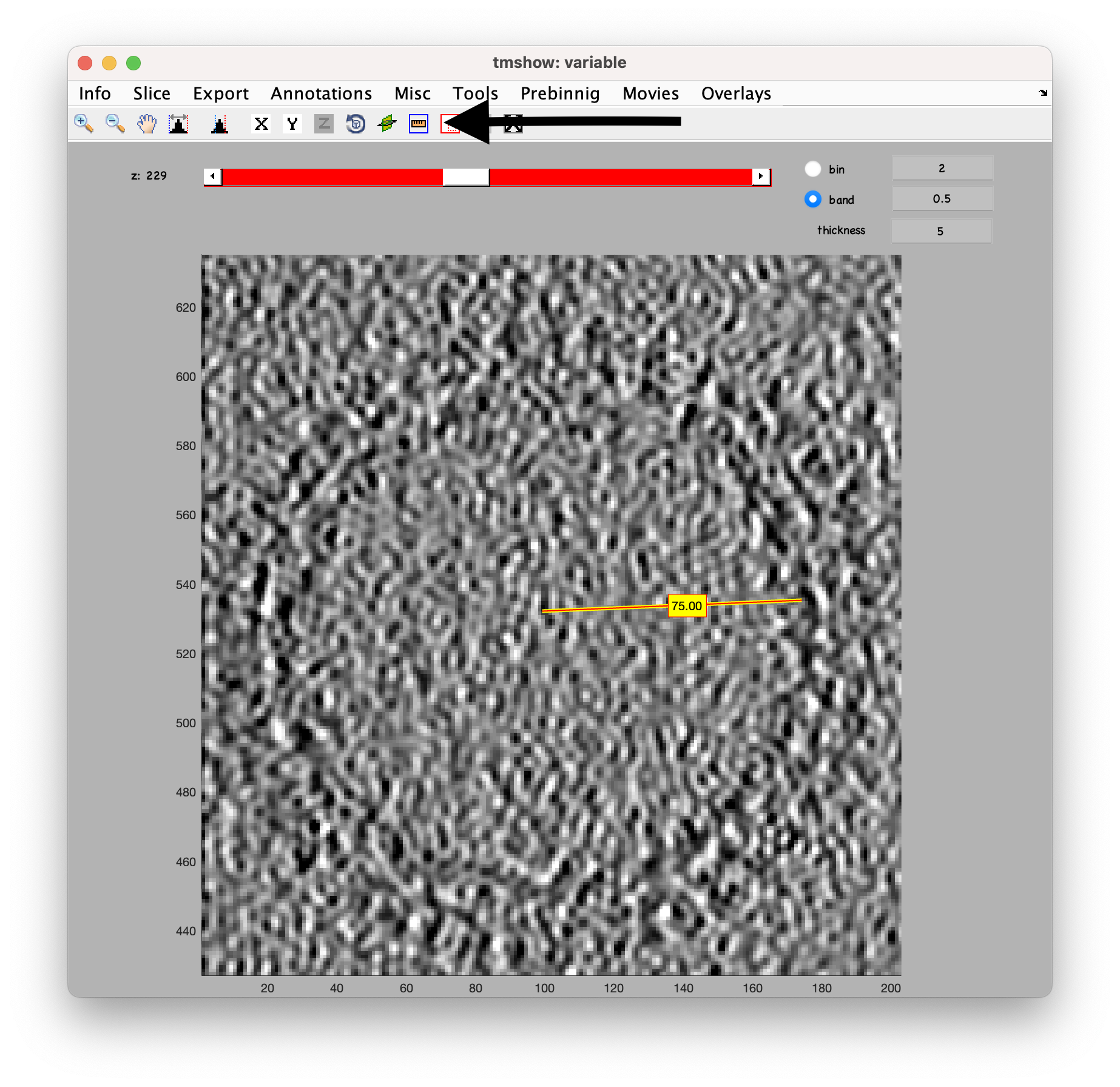
Task: Click the histogram range contrast icon
Action: click(178, 124)
